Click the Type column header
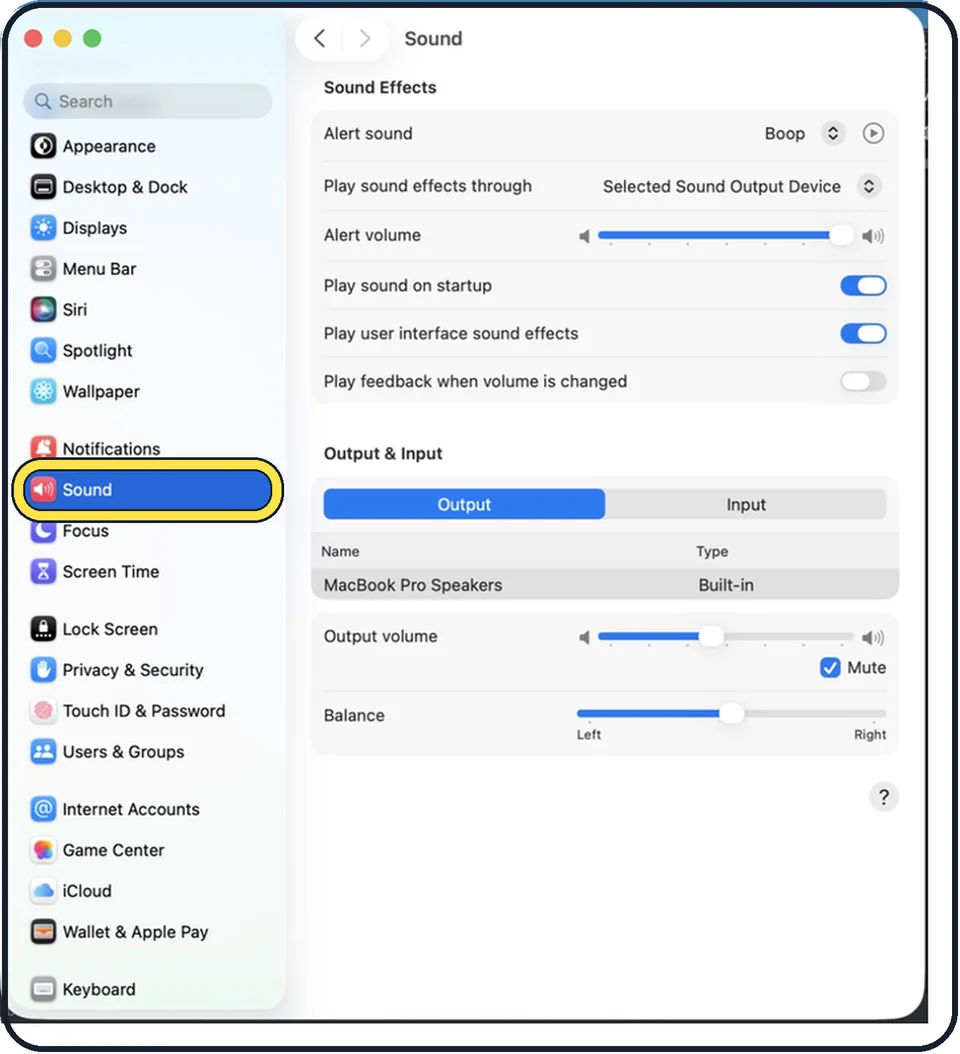Viewport: 960px width, 1054px height. pos(712,551)
